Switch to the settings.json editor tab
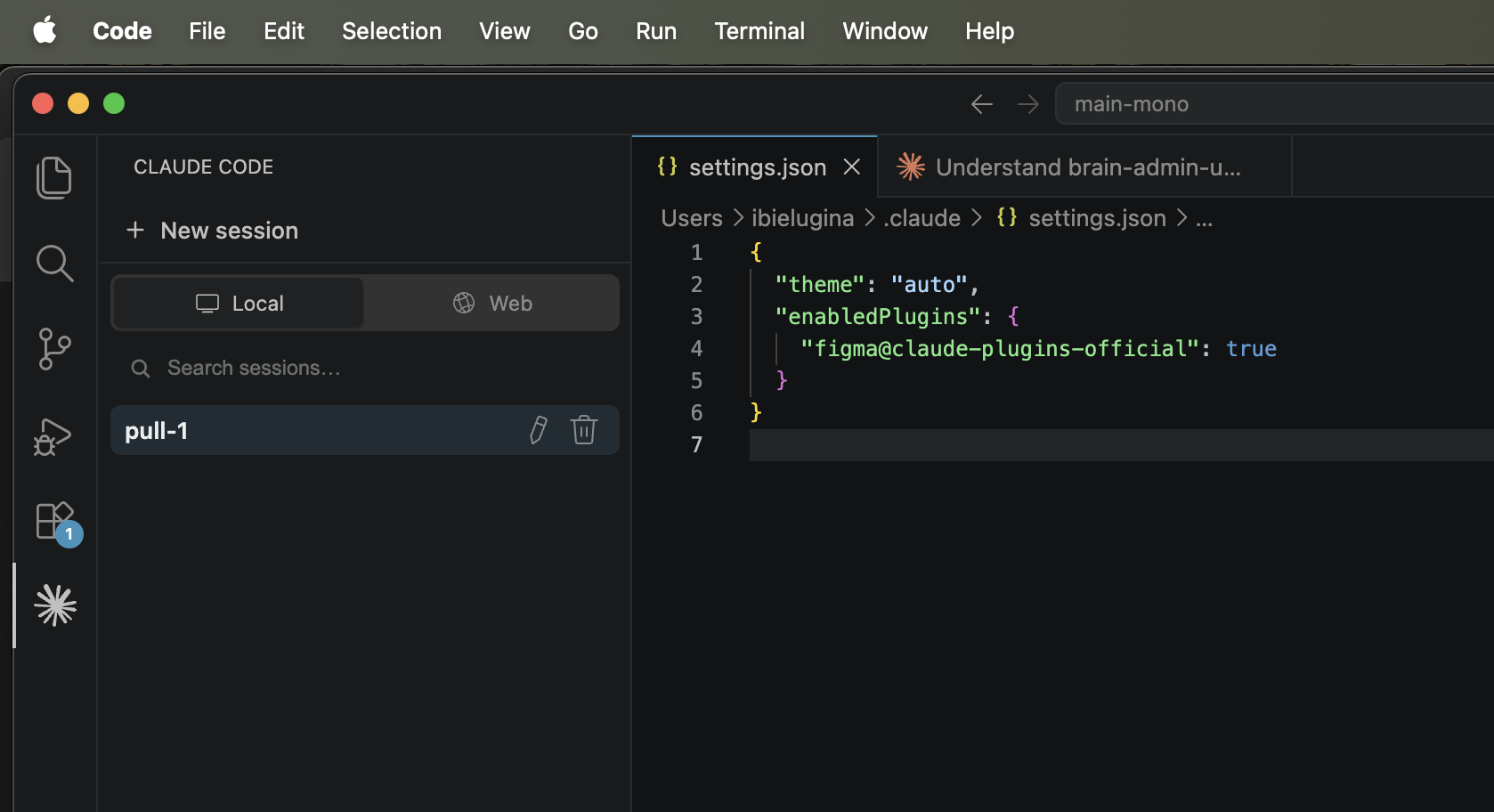 tap(755, 166)
